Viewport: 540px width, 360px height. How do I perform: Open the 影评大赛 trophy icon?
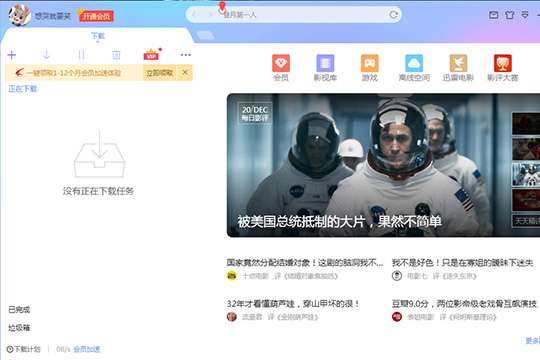(x=503, y=68)
